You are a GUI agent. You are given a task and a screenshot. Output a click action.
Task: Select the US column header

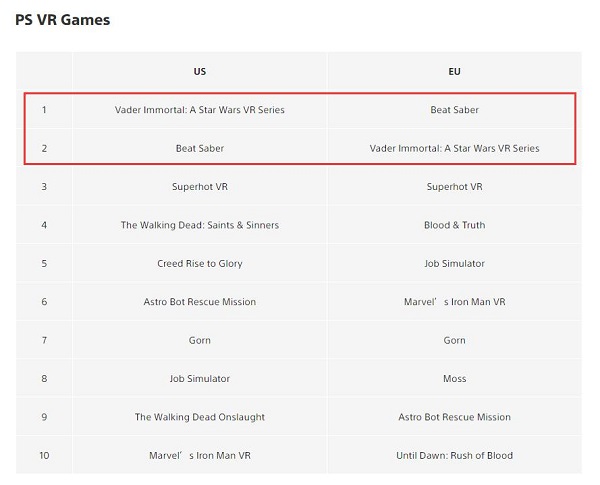(199, 71)
